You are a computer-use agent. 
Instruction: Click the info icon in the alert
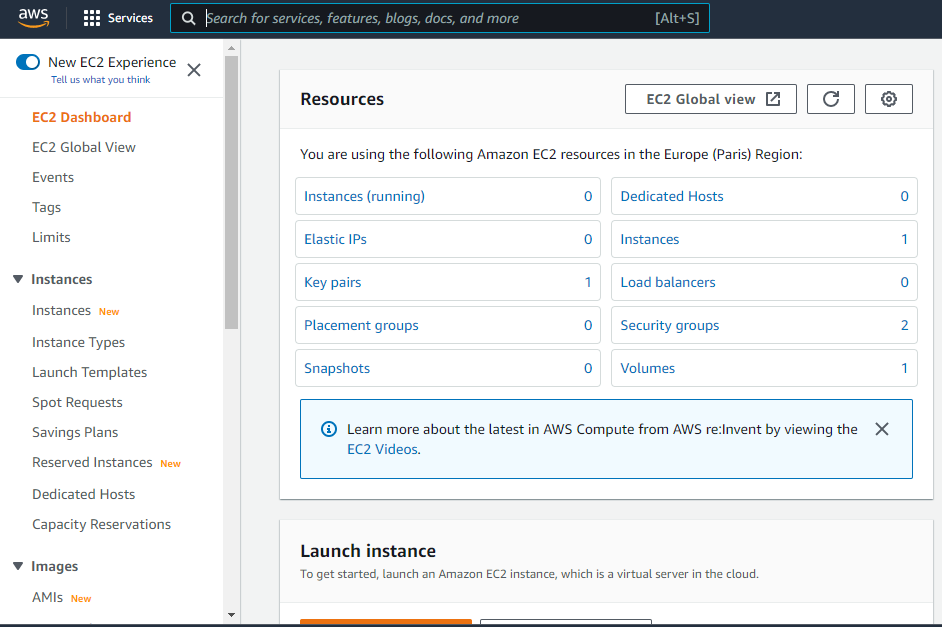point(329,429)
